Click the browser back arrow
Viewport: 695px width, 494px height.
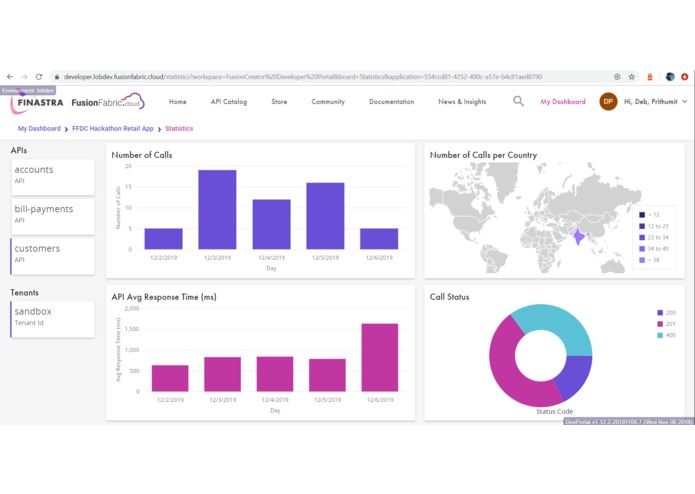[x=10, y=77]
